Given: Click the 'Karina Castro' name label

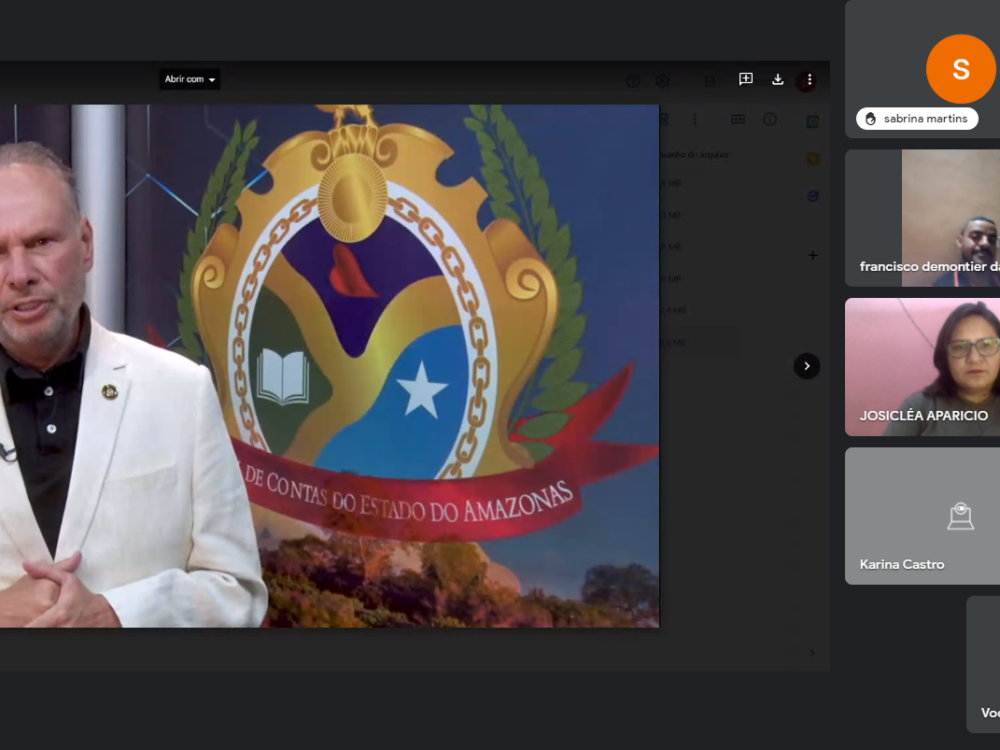Looking at the screenshot, I should point(902,564).
